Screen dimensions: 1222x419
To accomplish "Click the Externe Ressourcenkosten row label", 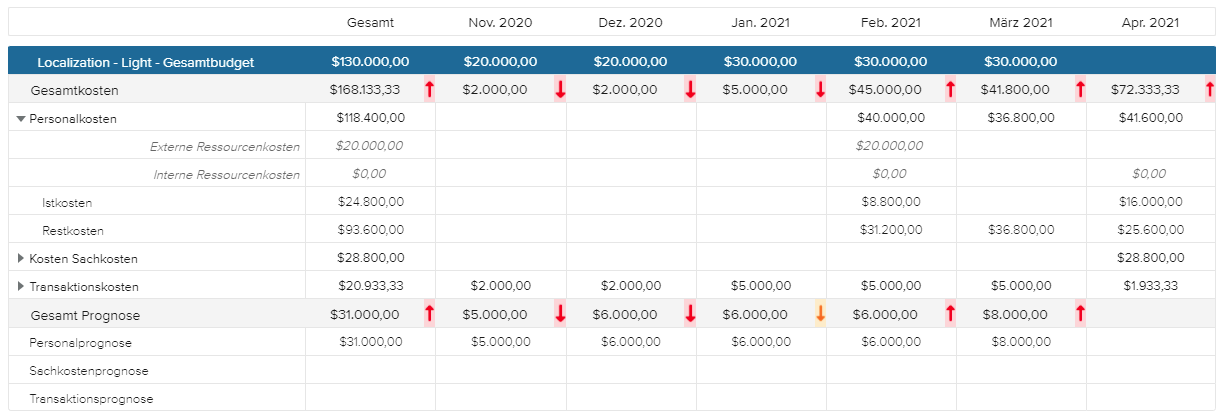I will point(225,147).
